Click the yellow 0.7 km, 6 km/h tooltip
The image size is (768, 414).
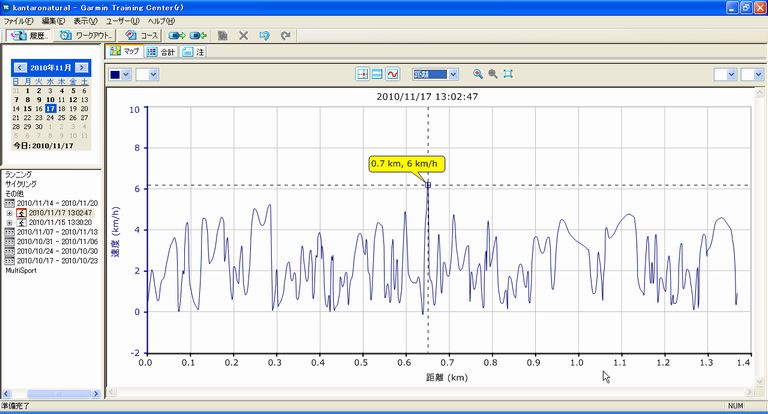(407, 164)
